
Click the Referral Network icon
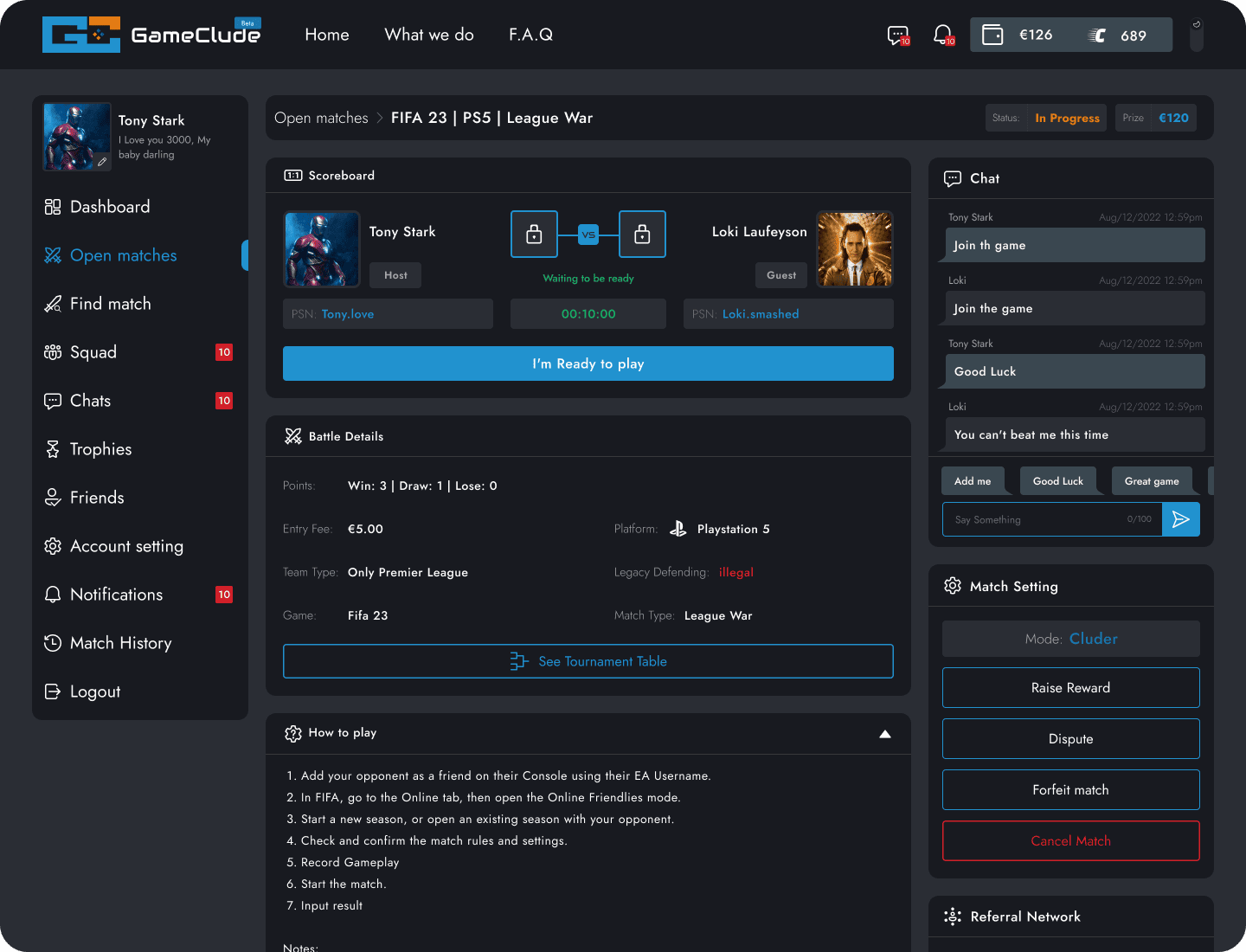point(953,917)
